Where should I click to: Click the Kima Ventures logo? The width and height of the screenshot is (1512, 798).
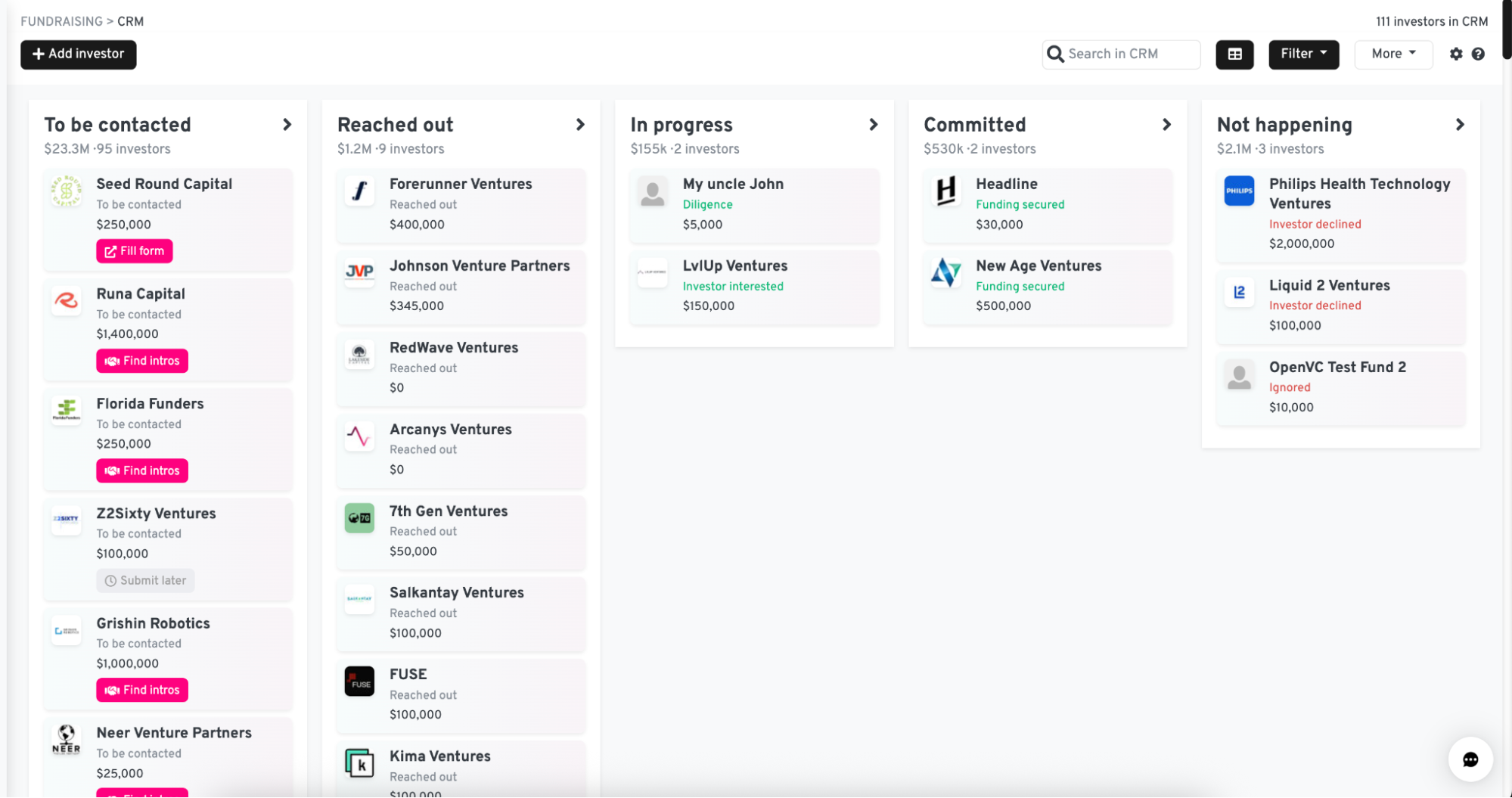point(359,762)
